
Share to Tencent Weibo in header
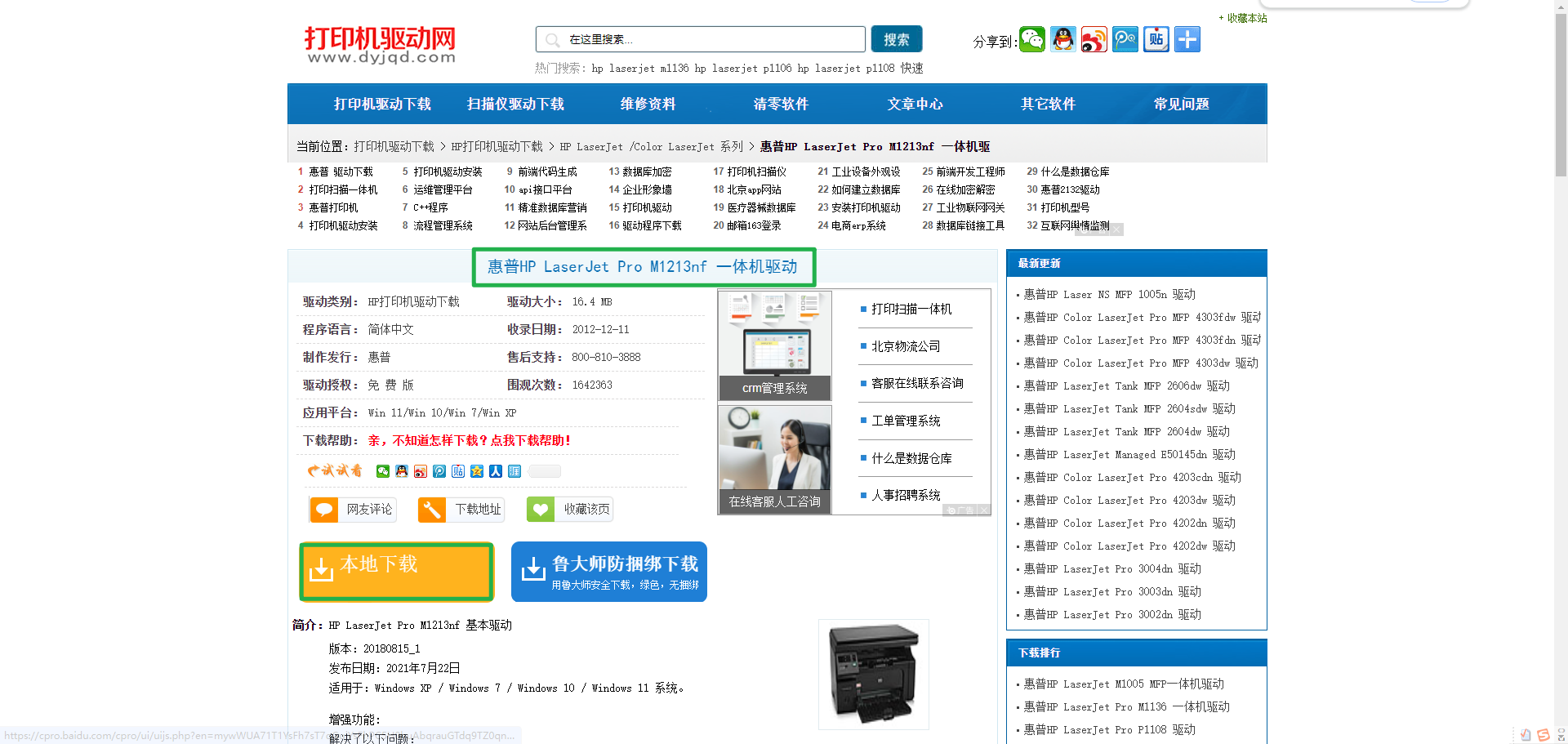(1125, 39)
